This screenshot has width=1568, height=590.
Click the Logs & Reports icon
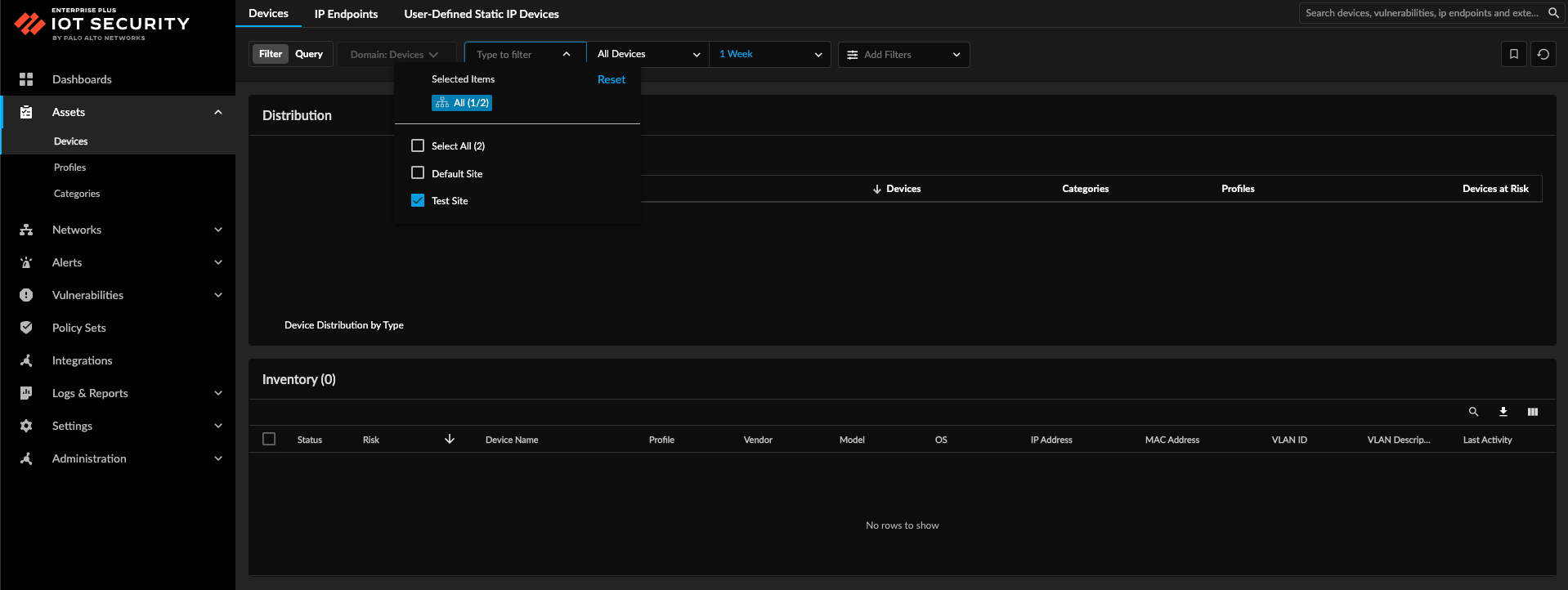click(x=26, y=393)
